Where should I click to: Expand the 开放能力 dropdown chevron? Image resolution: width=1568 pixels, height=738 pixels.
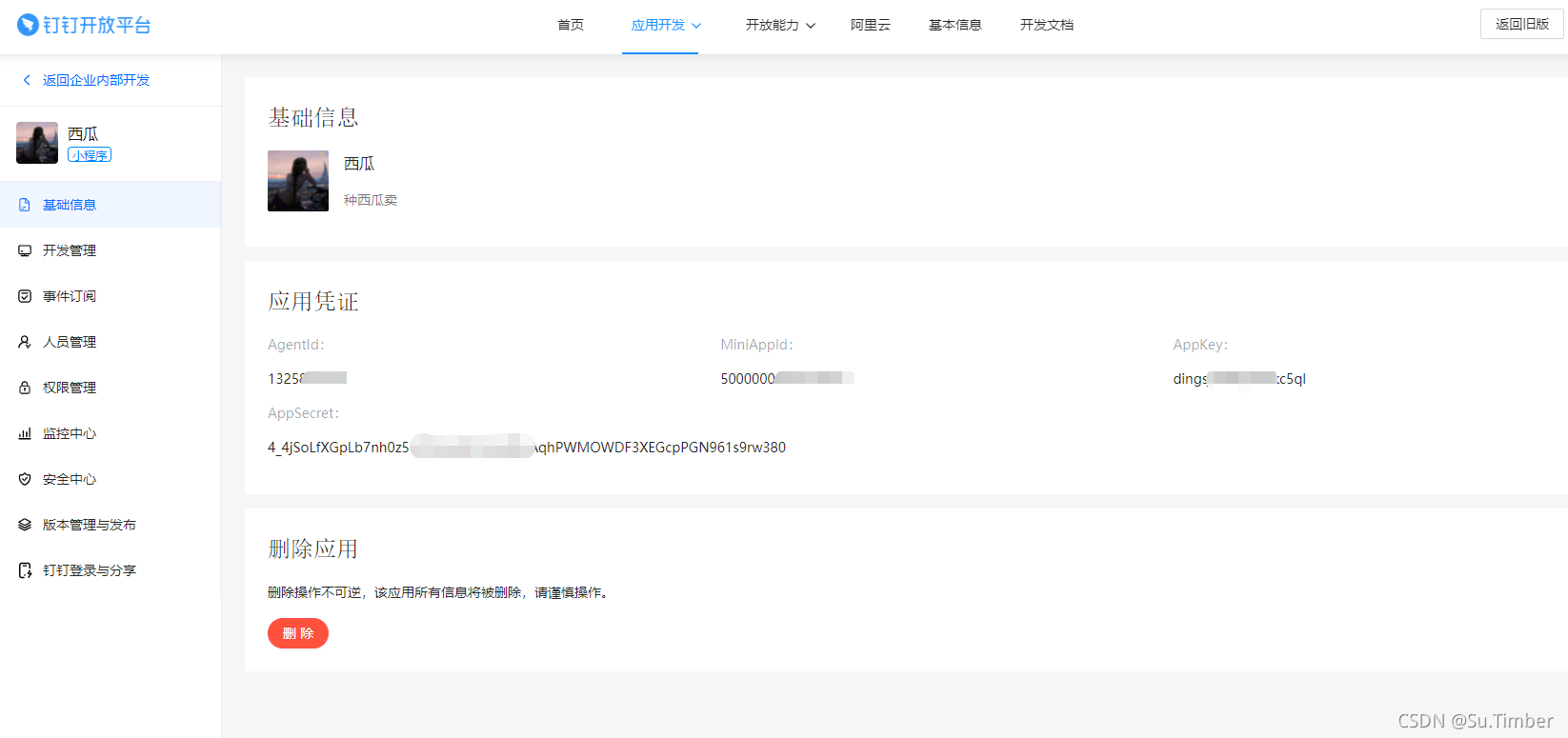coord(811,26)
